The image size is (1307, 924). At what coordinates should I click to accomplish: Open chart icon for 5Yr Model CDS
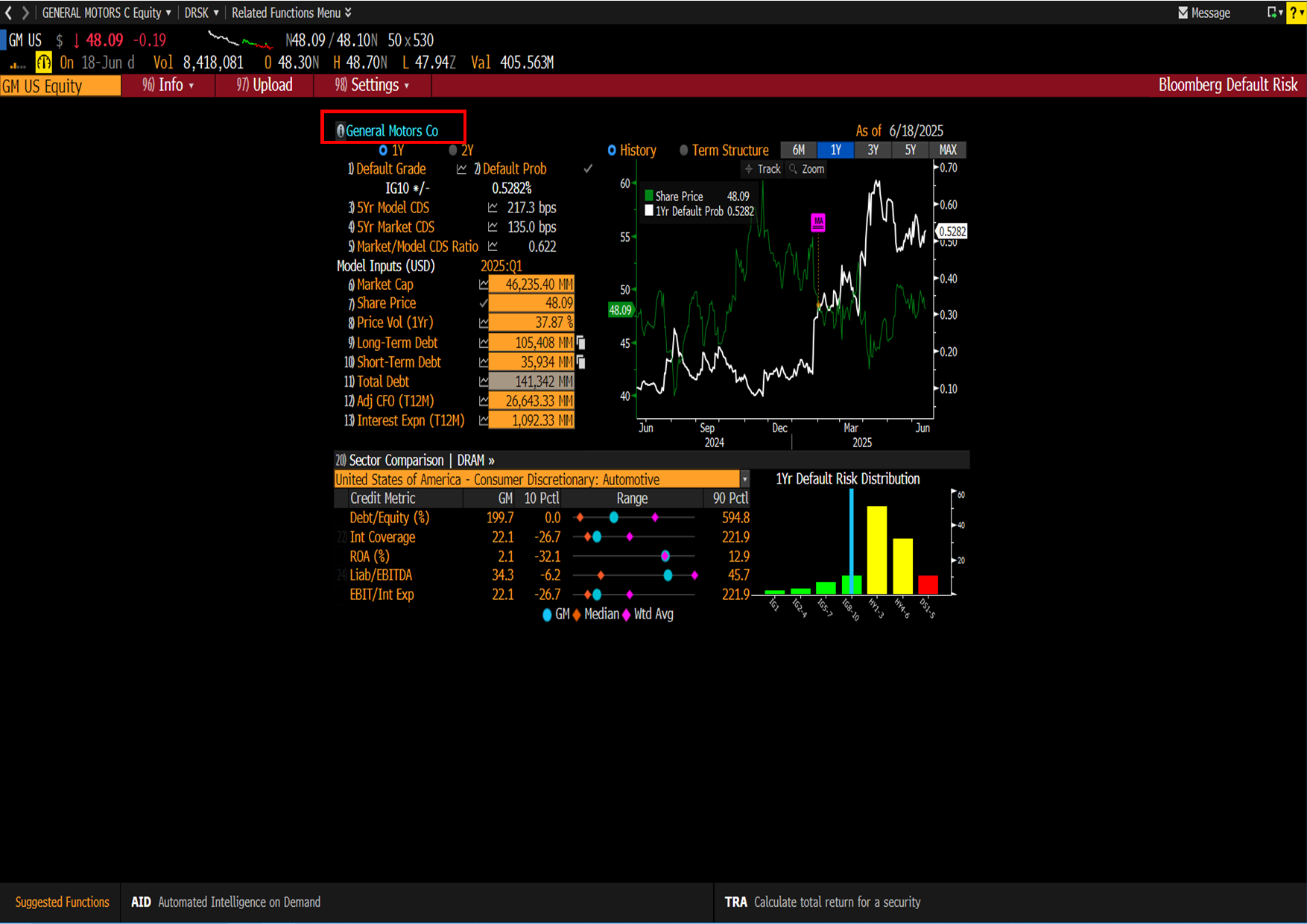[x=493, y=208]
